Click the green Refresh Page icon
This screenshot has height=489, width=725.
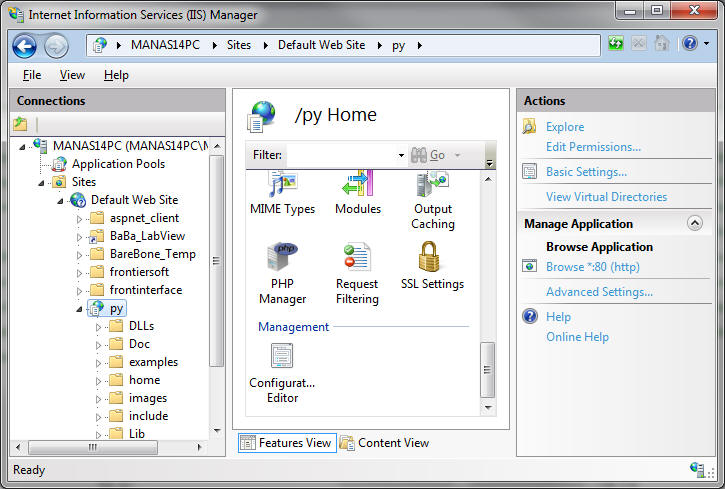[x=615, y=44]
